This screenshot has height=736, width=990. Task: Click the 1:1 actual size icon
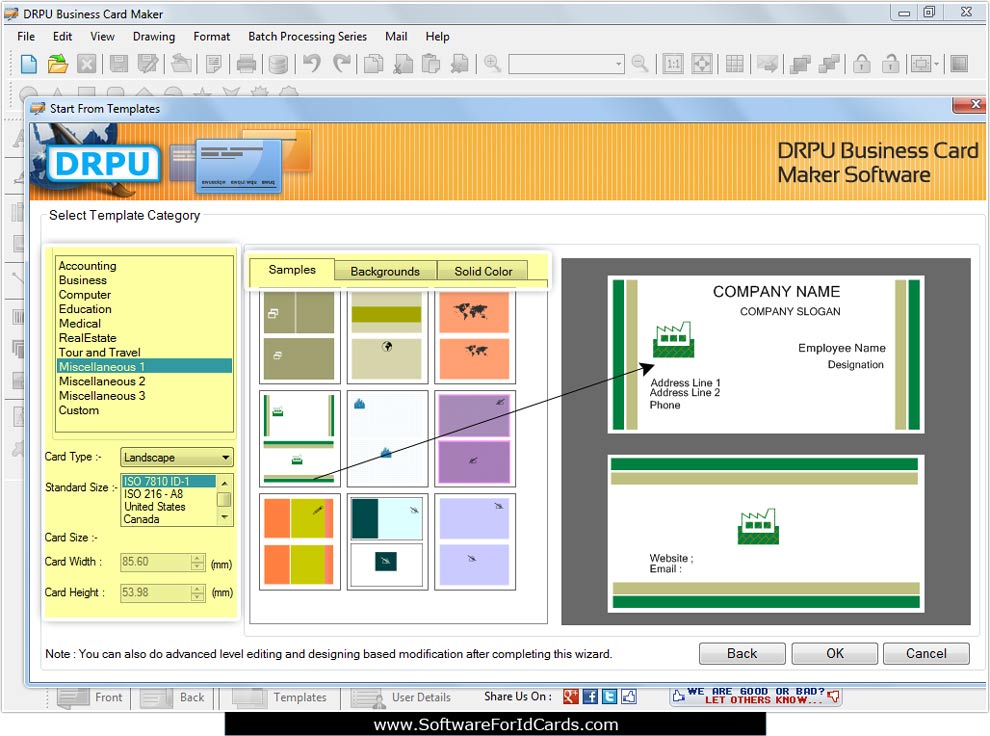(x=673, y=64)
